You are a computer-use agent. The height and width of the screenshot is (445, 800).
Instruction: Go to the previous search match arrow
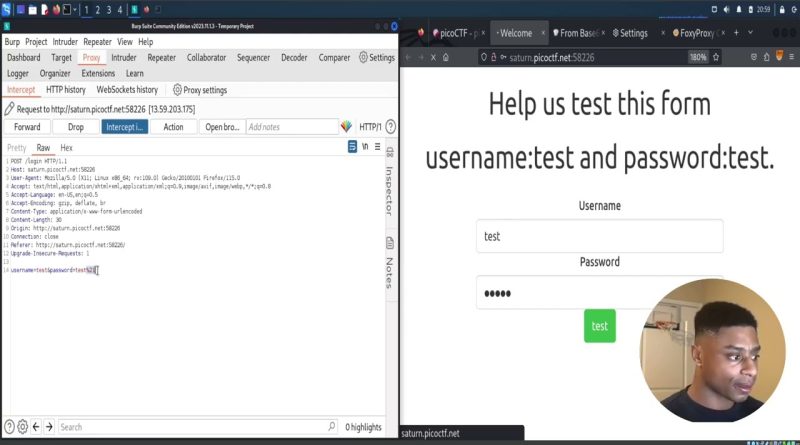(36, 427)
